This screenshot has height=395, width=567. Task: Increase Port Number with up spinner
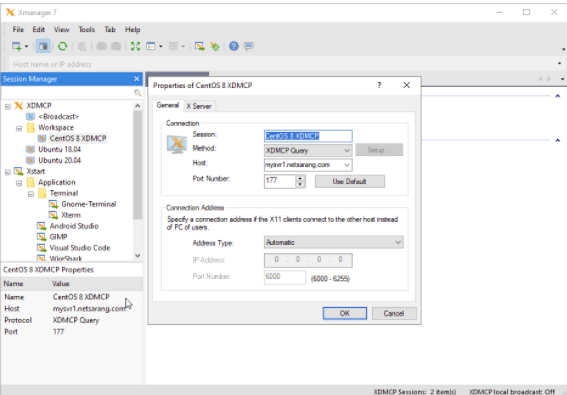tap(300, 178)
